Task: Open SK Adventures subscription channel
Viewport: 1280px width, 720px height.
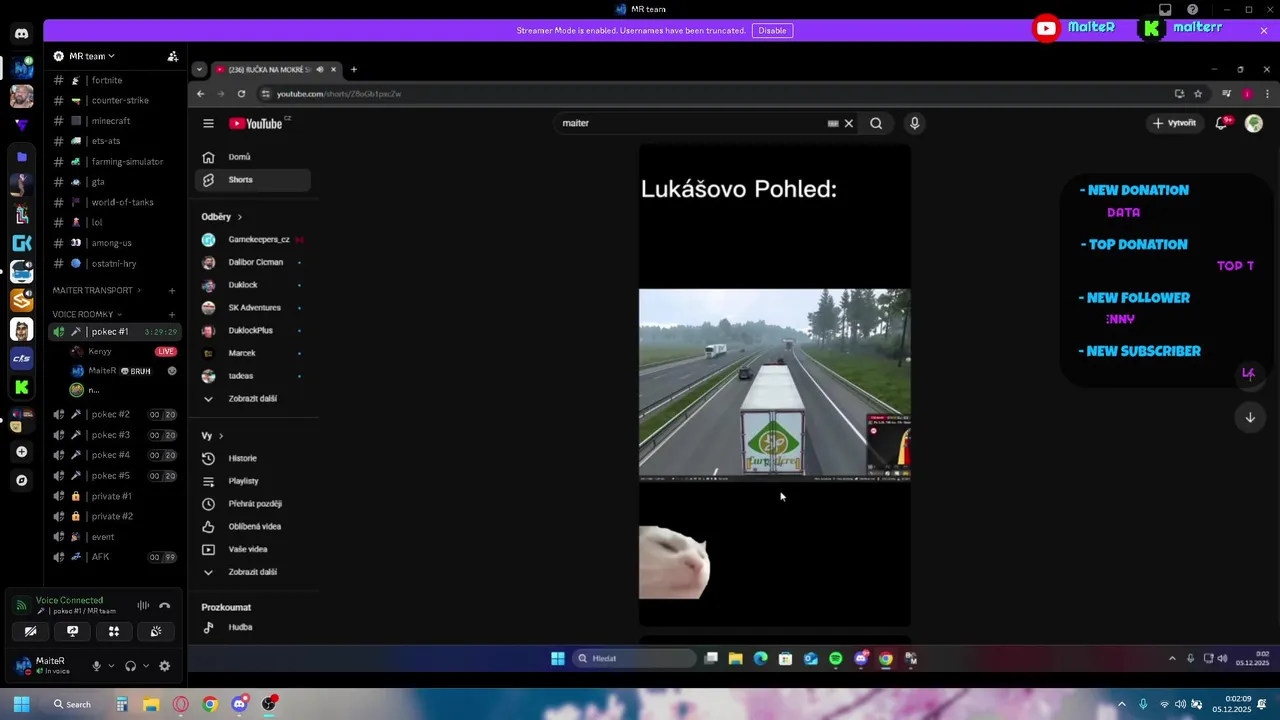Action: pos(253,308)
